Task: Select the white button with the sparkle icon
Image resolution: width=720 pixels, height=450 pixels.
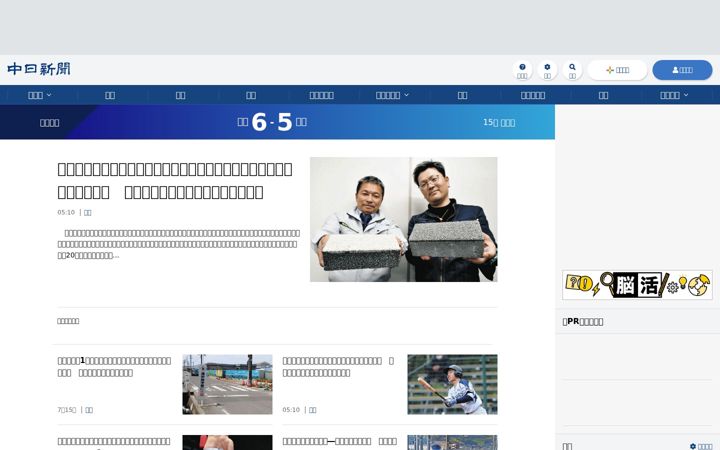Action: tap(617, 70)
